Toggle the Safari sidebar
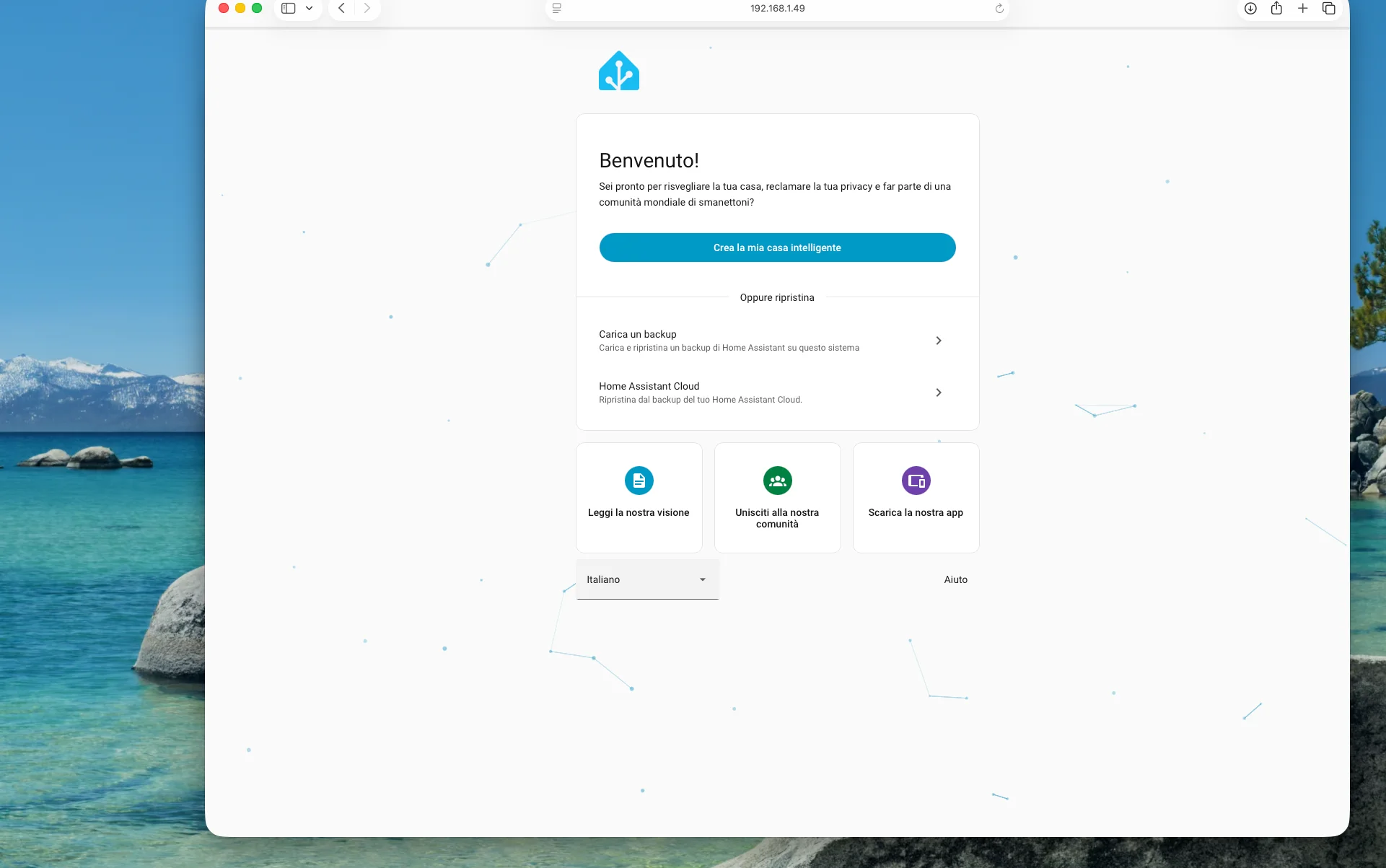 [x=288, y=9]
